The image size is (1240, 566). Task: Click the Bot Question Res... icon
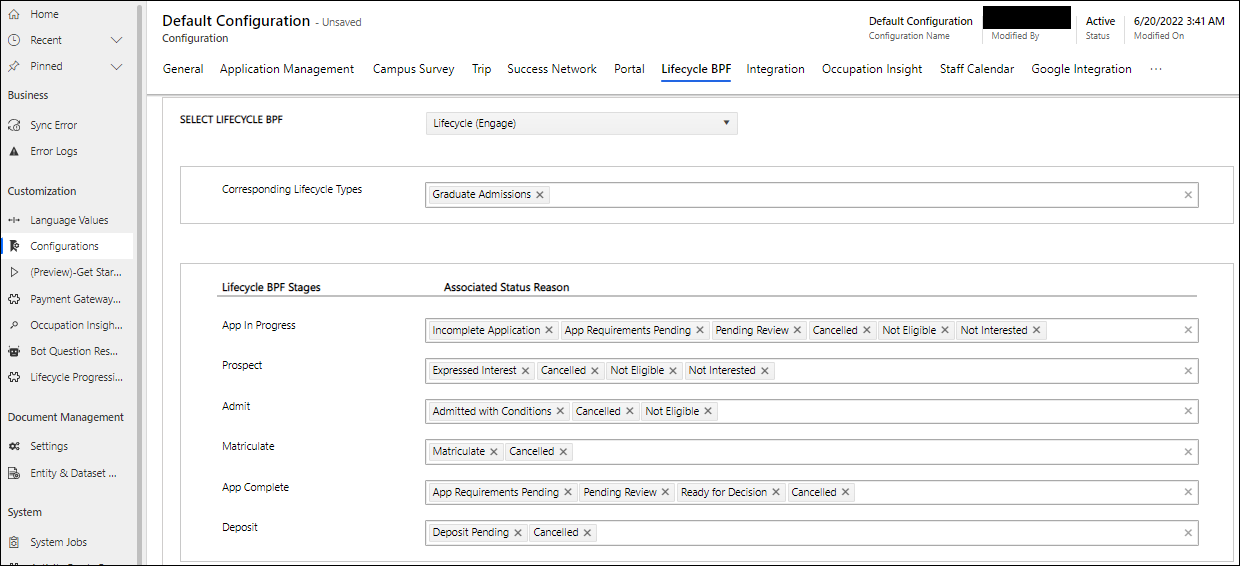tap(14, 351)
